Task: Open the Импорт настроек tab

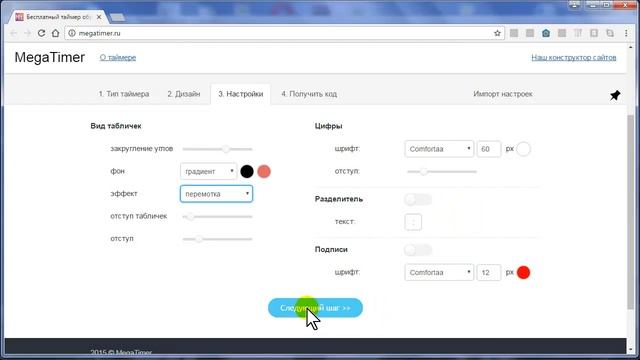Action: point(502,94)
